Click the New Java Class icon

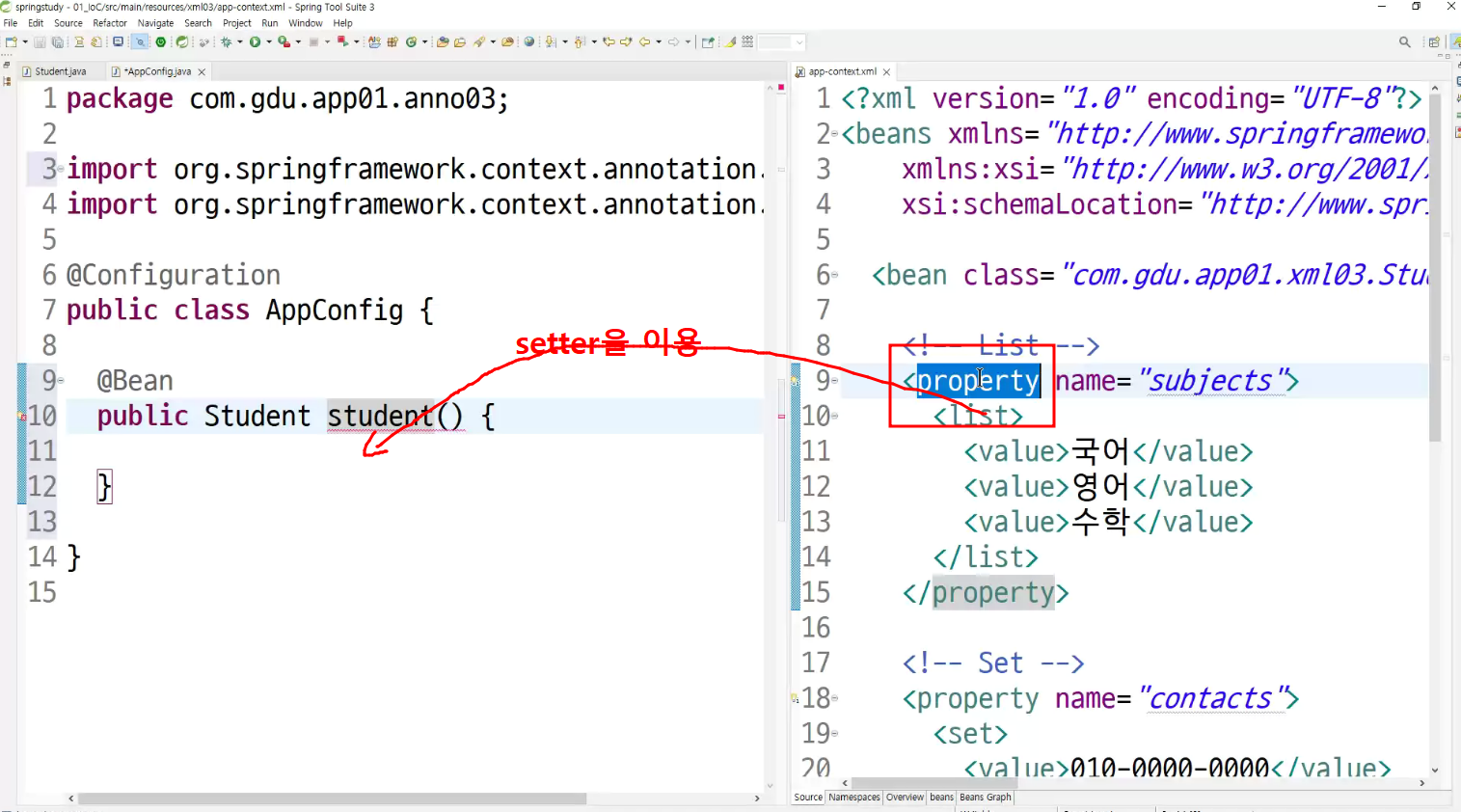point(412,41)
